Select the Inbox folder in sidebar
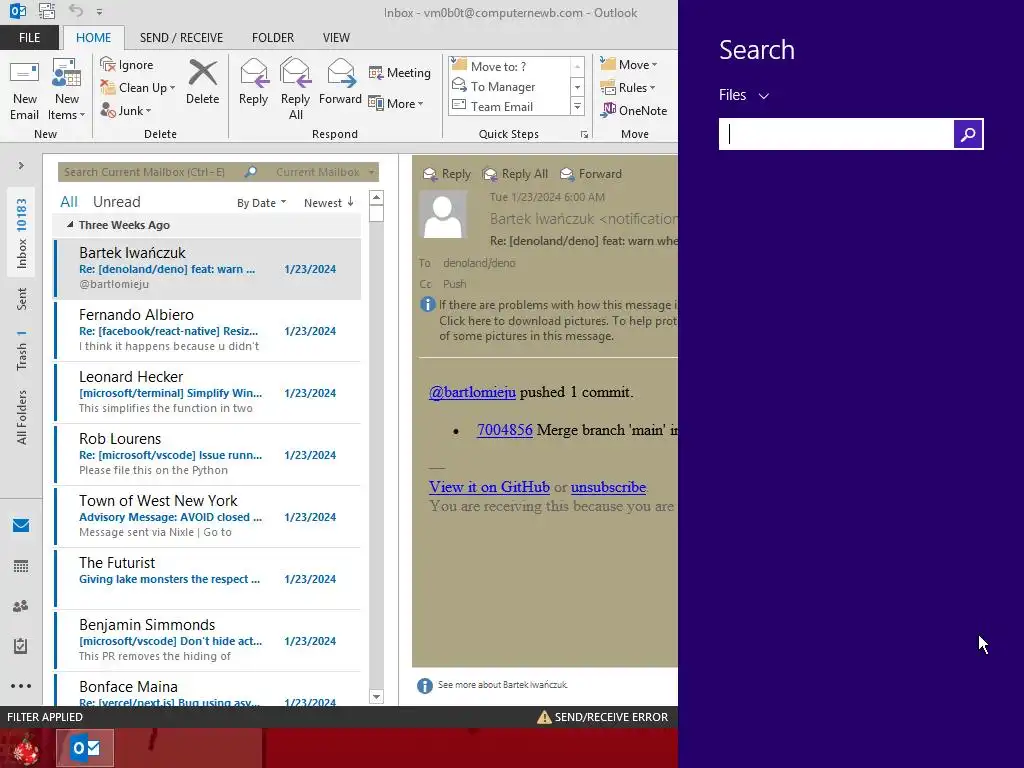Viewport: 1024px width, 768px height. pyautogui.click(x=22, y=233)
